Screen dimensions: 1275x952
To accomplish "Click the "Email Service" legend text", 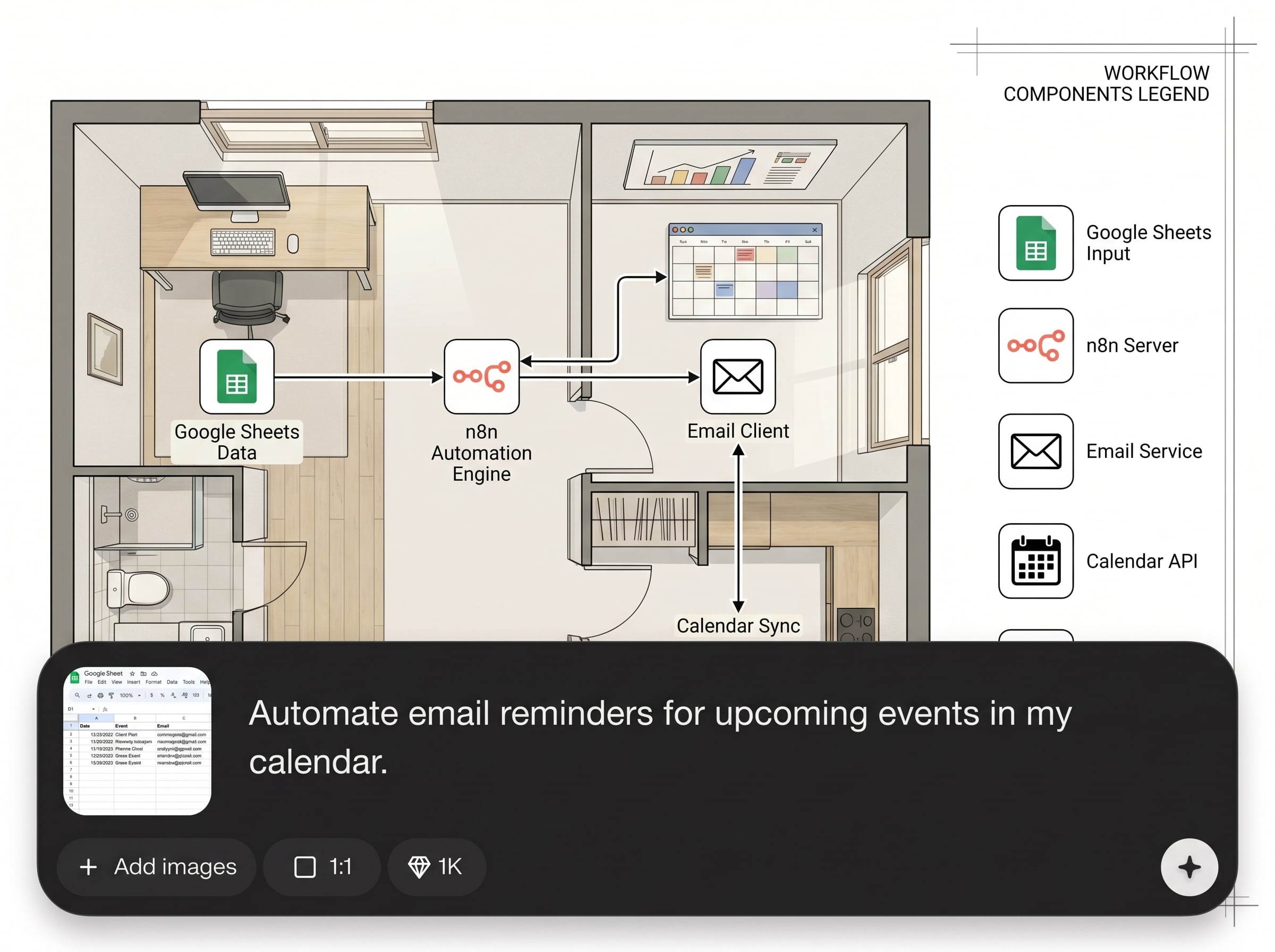I will tap(1144, 451).
